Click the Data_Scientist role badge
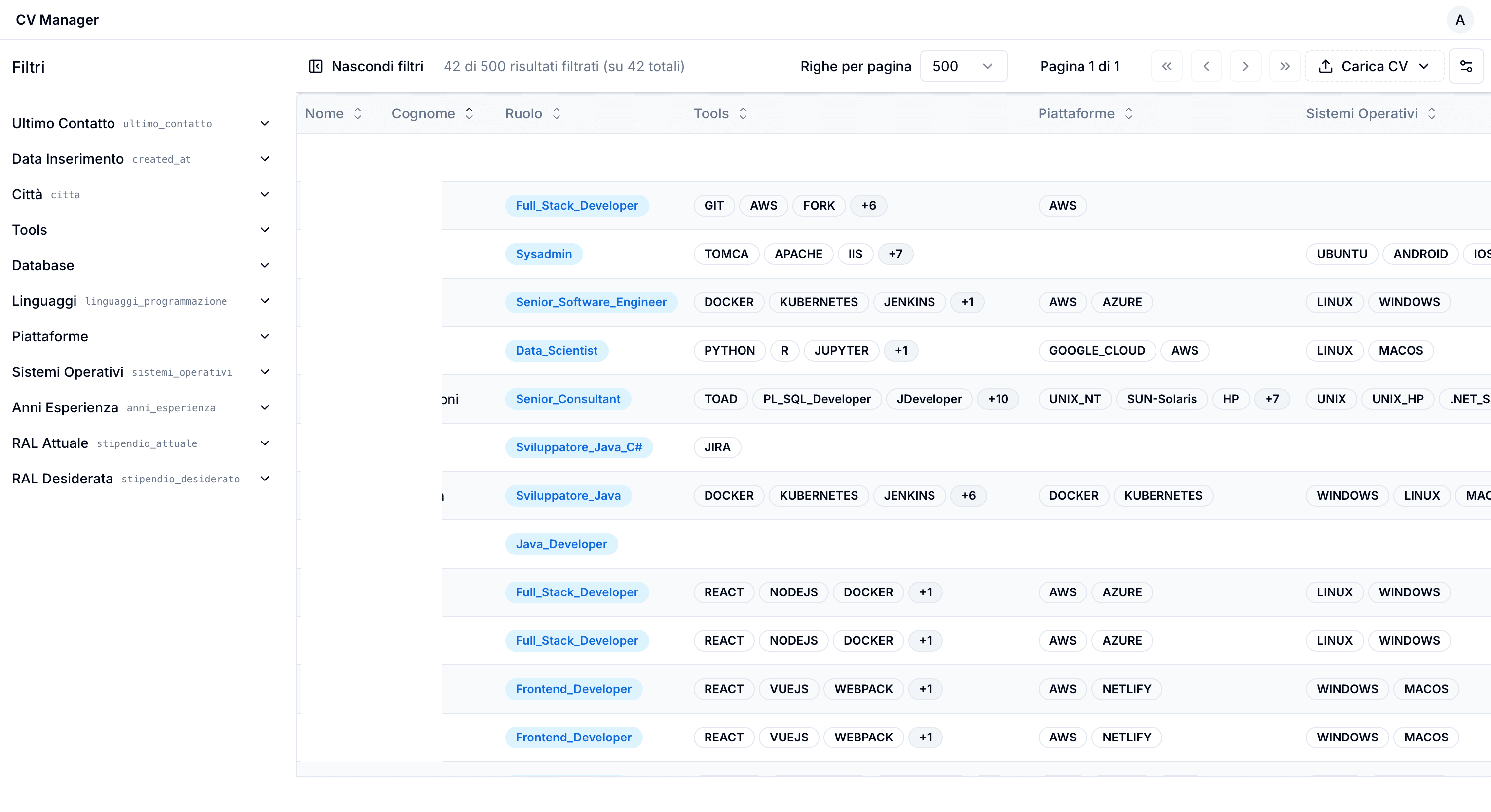This screenshot has height=812, width=1491. pyautogui.click(x=556, y=350)
